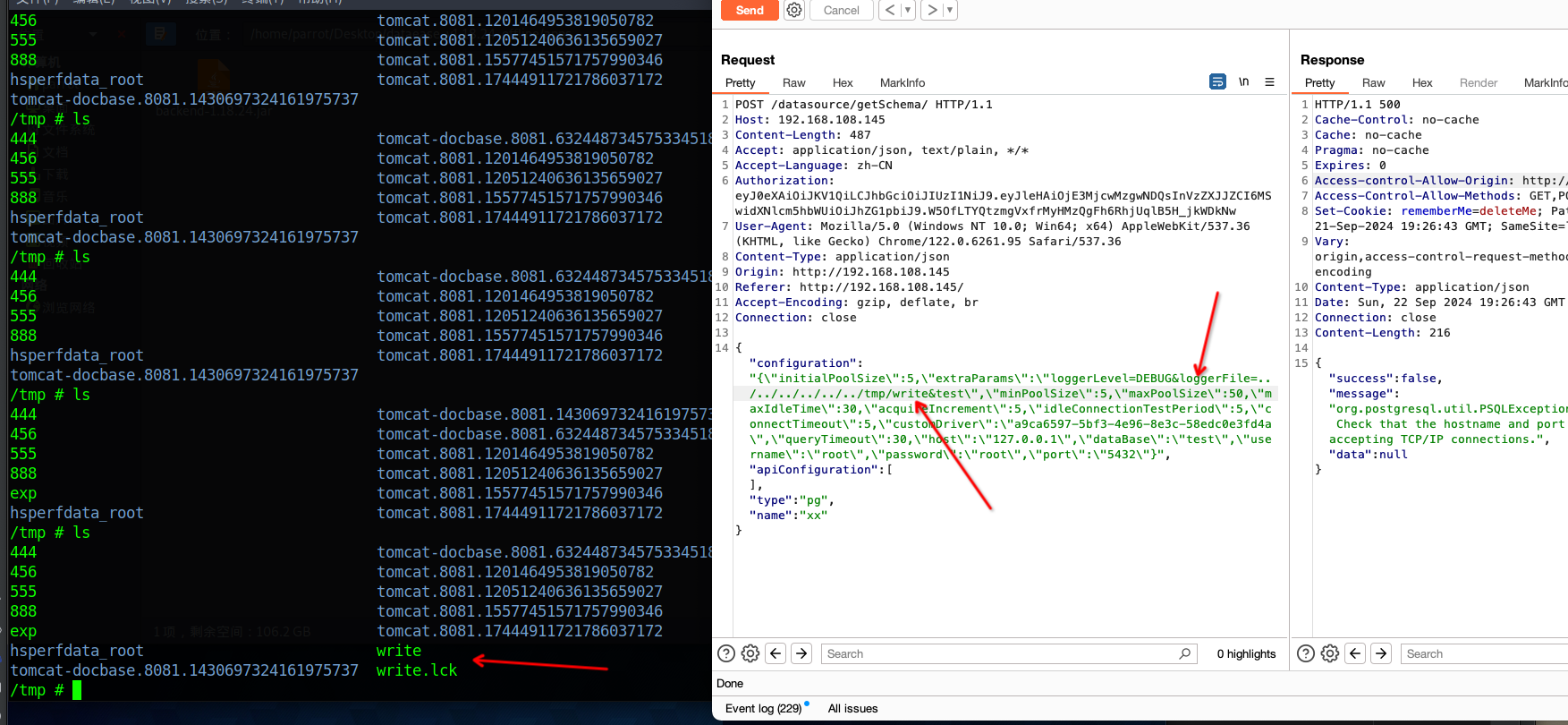The height and width of the screenshot is (725, 1568).
Task: Jump to previous match in Request search
Action: tap(776, 653)
